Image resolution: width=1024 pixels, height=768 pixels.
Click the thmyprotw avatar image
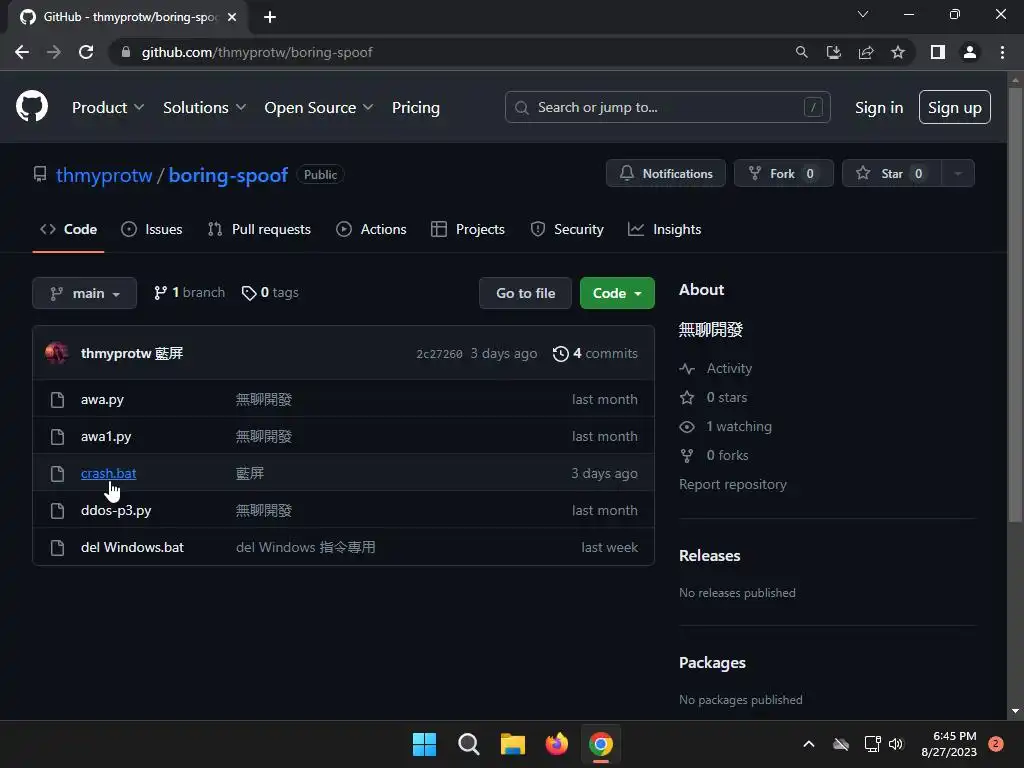pos(57,353)
